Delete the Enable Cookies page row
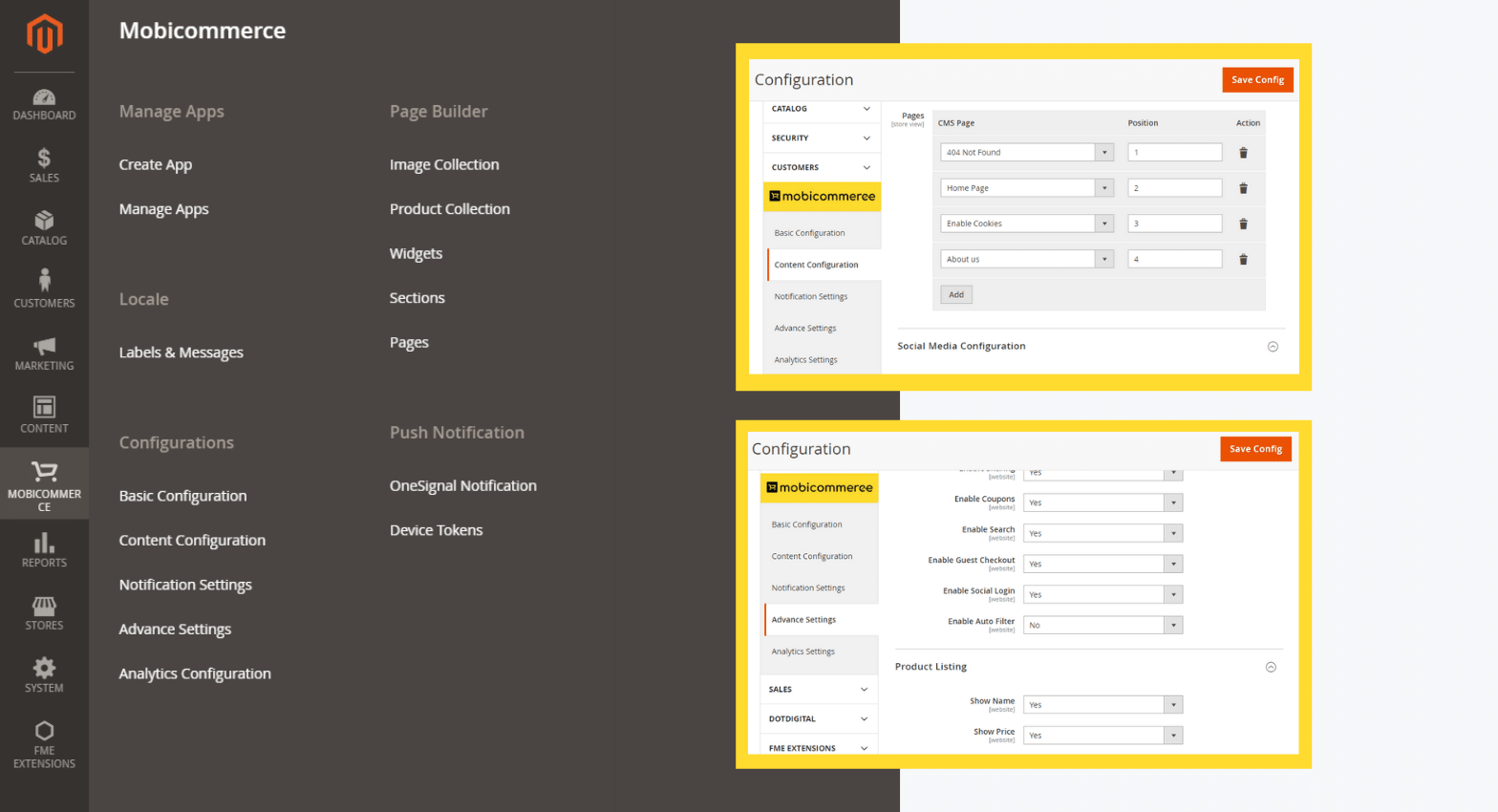The height and width of the screenshot is (812, 1498). [1243, 224]
